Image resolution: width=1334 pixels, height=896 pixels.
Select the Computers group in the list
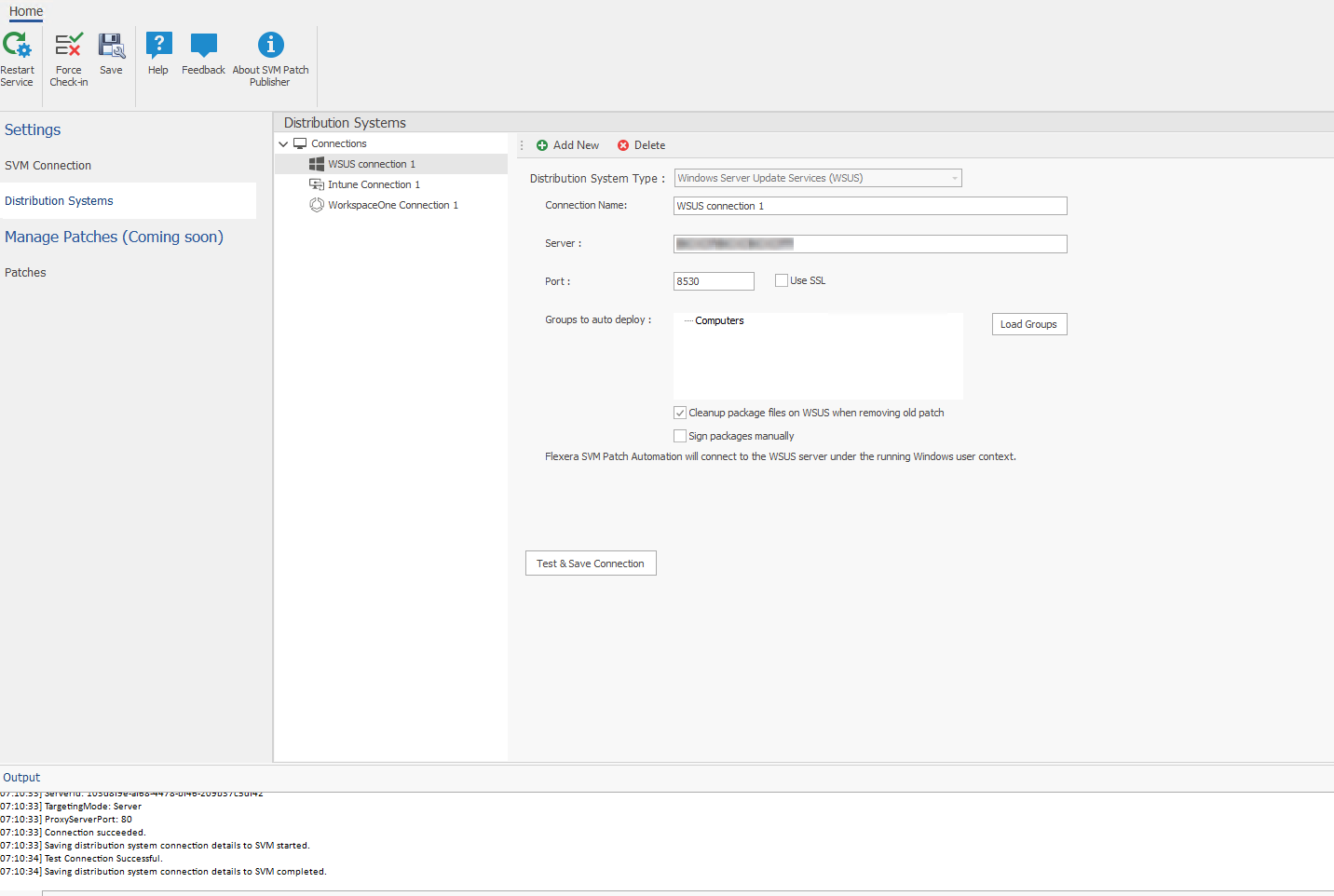(x=719, y=320)
